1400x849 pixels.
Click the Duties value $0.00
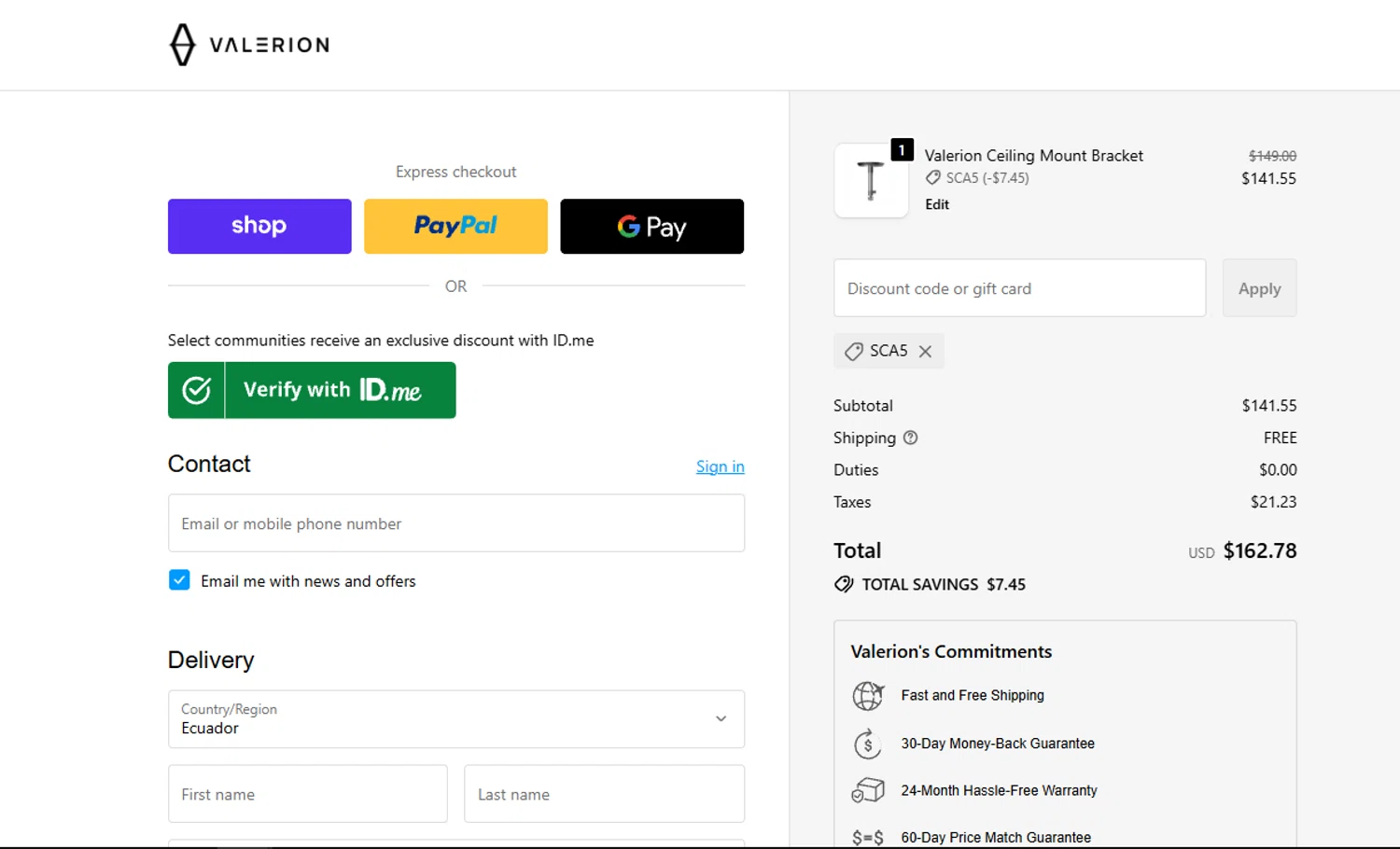(x=1278, y=470)
